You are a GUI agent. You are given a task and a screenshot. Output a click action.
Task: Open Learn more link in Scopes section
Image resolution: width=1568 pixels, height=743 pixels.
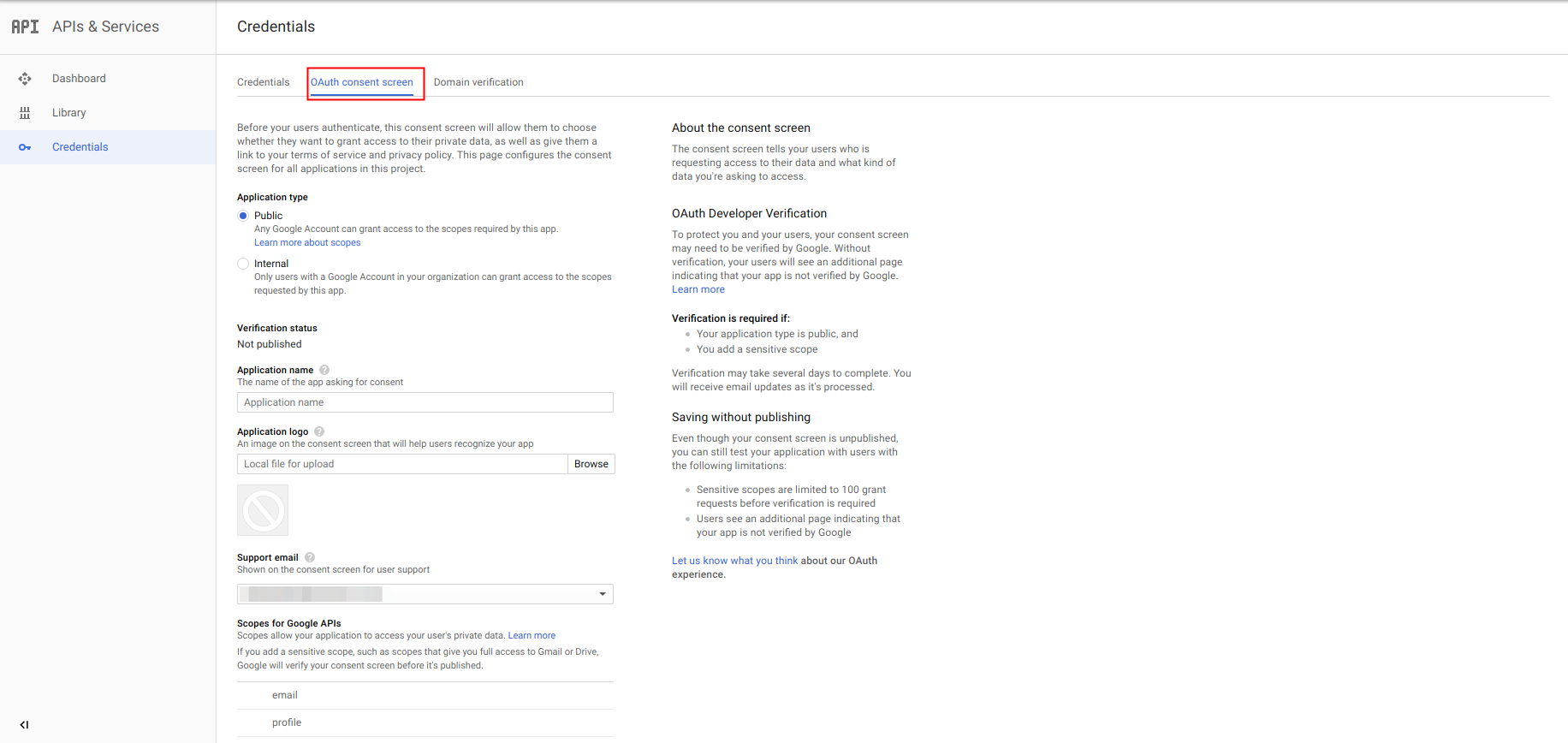point(532,636)
